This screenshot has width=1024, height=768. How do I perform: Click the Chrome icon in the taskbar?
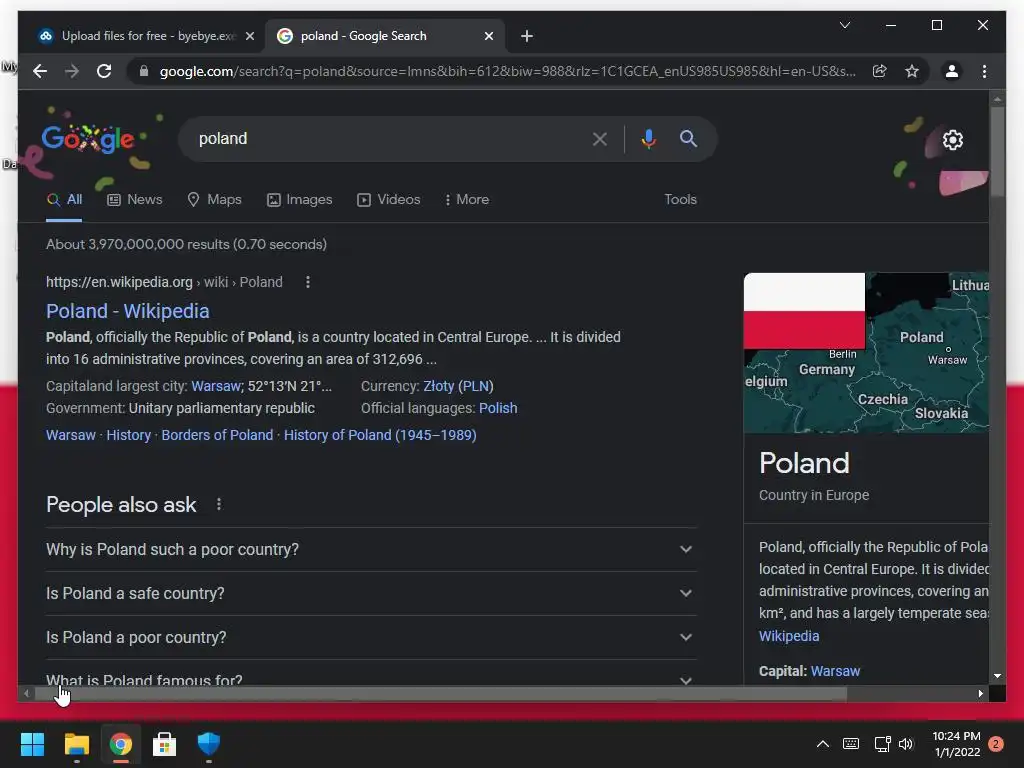coord(121,744)
